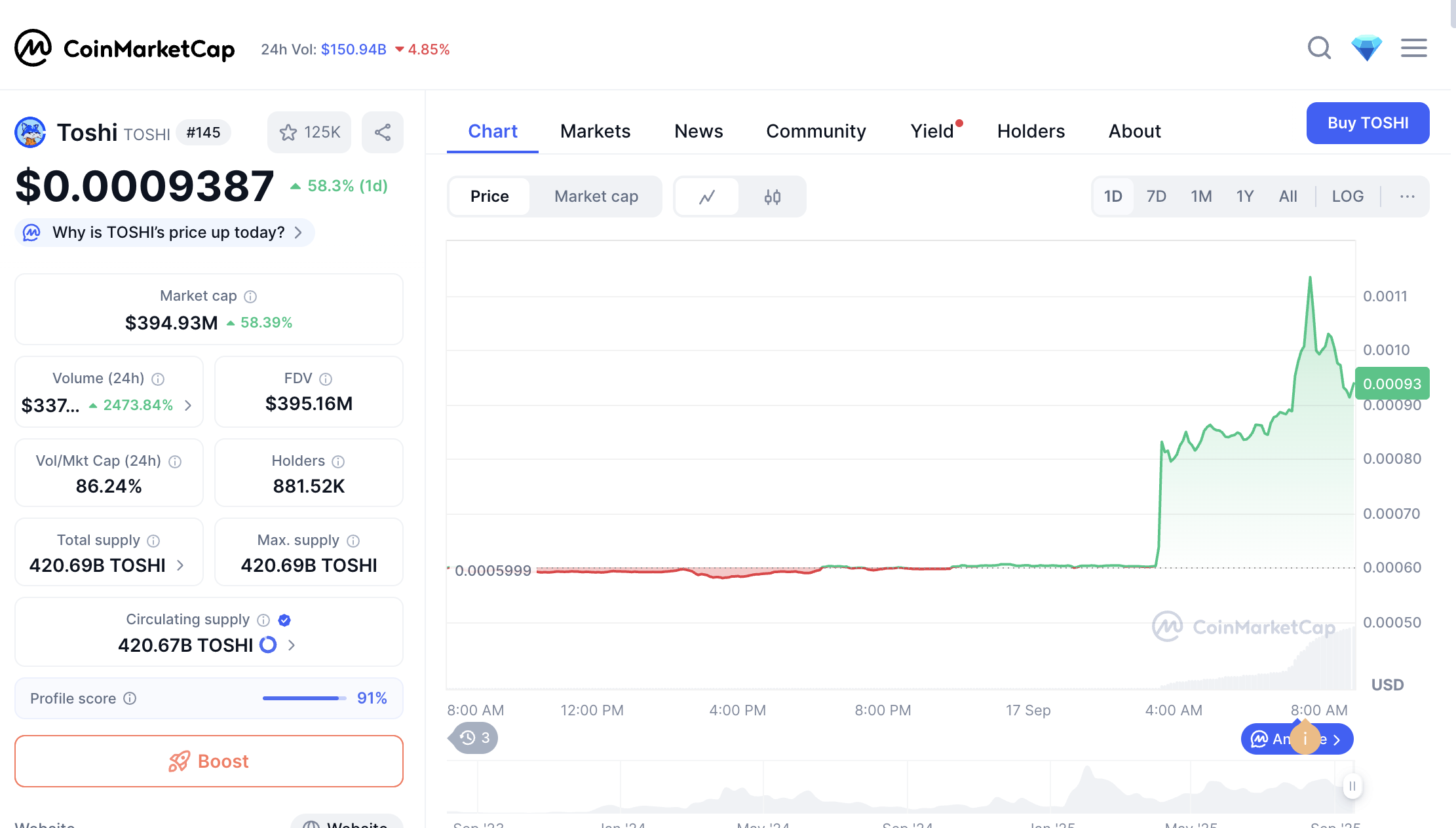The height and width of the screenshot is (828, 1456).
Task: Click the #145 rank badge
Action: 203,132
